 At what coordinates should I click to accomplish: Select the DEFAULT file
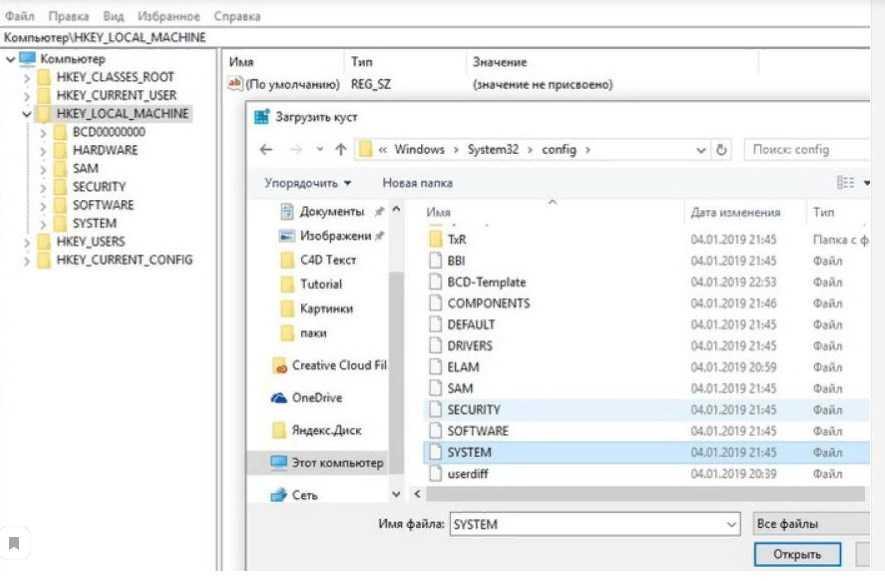471,325
